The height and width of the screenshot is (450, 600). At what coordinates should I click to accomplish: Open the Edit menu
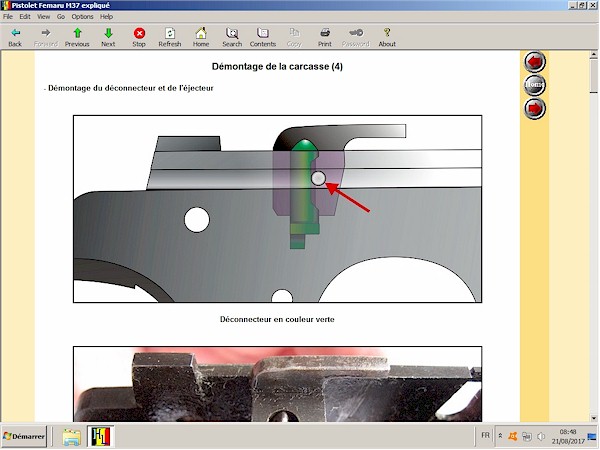[25, 16]
